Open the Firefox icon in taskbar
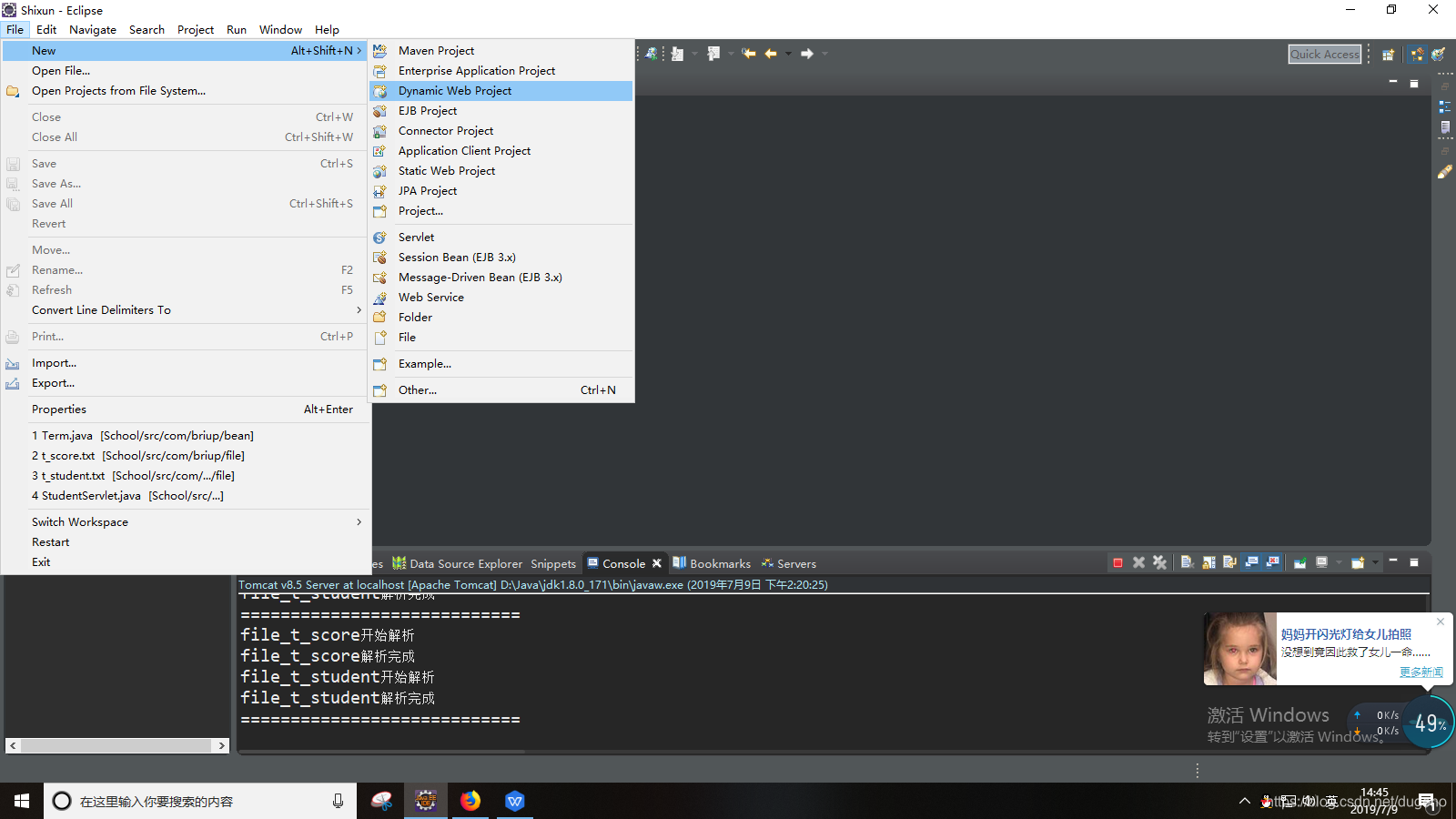 (x=470, y=801)
